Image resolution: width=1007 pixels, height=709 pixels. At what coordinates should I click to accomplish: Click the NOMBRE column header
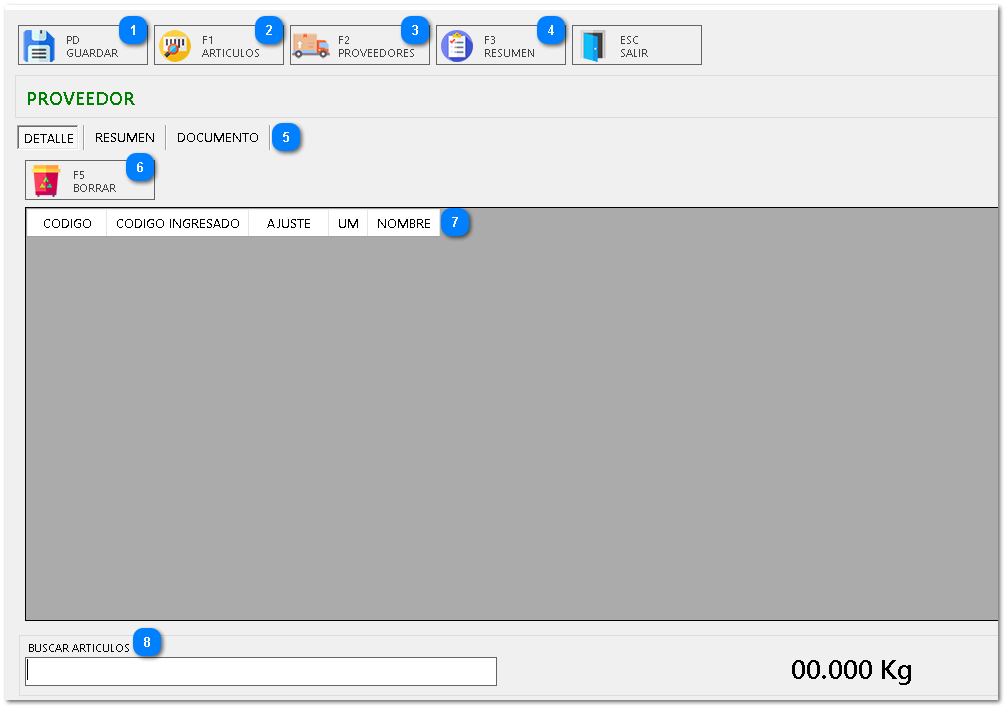pos(403,224)
